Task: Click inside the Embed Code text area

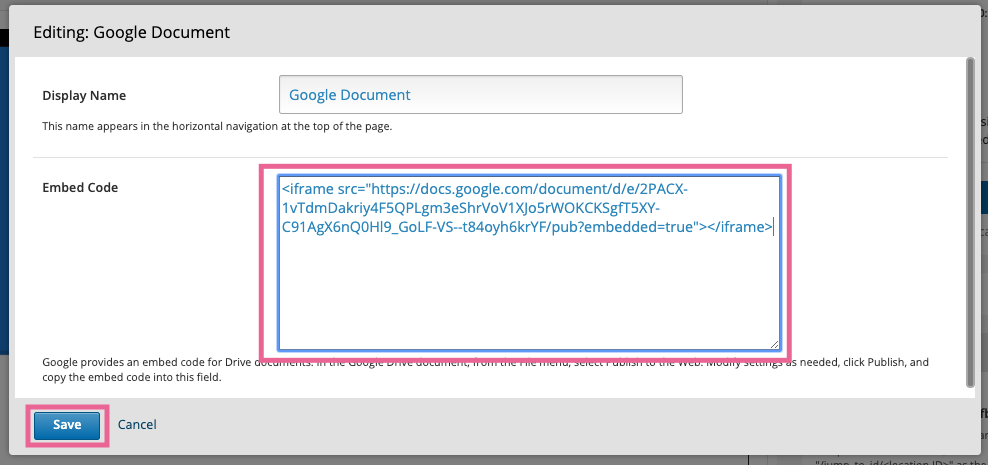Action: tap(529, 263)
